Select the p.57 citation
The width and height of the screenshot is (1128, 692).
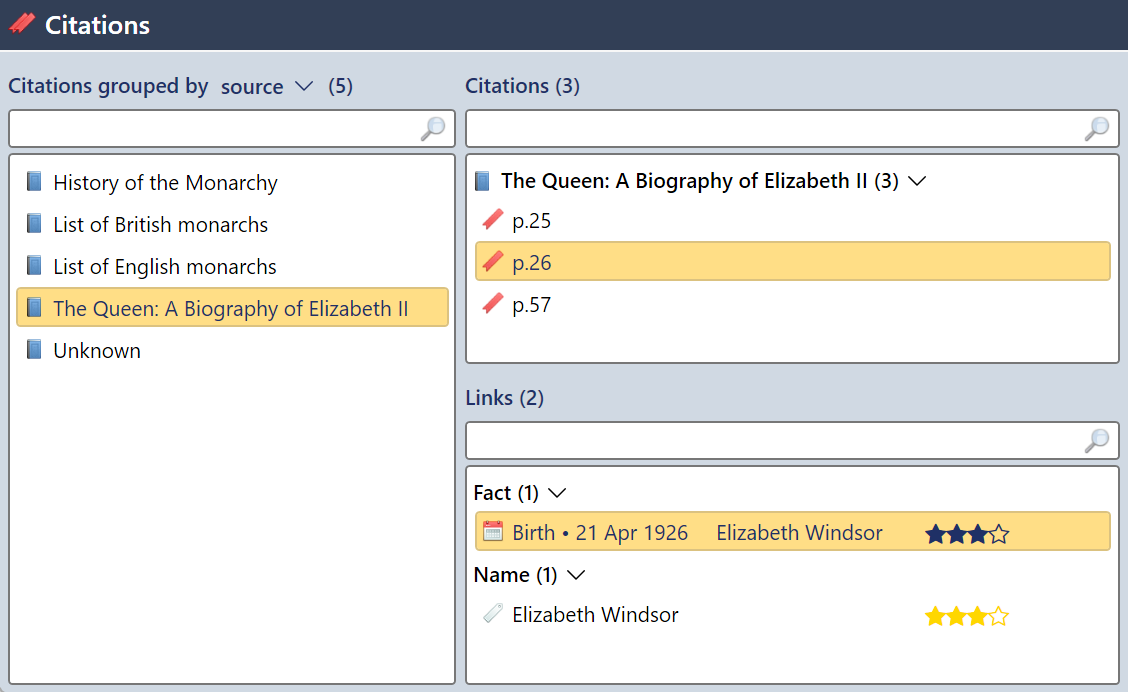coord(531,305)
